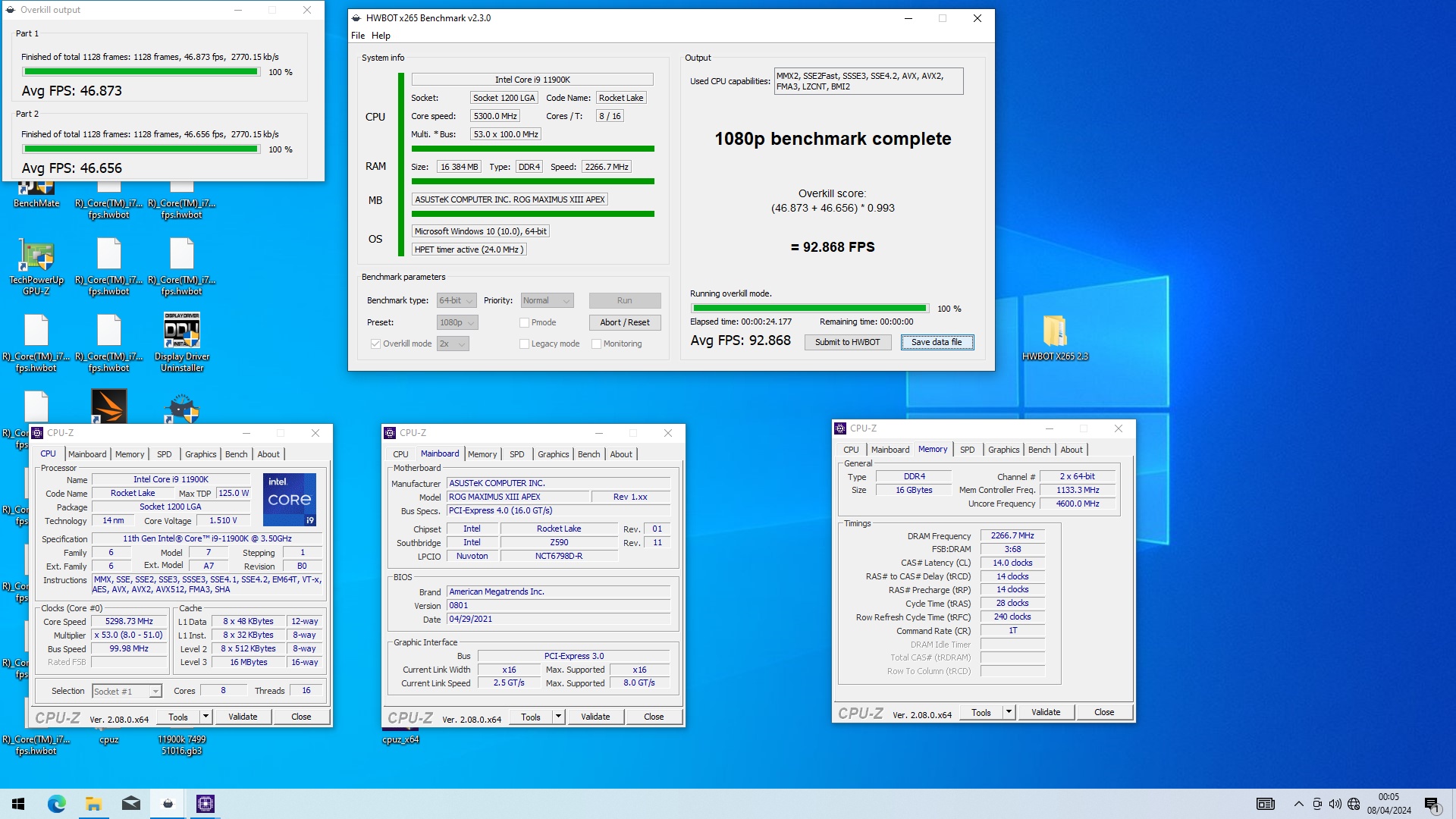The width and height of the screenshot is (1456, 819).
Task: Open File menu in HWBOT x265
Action: point(358,36)
